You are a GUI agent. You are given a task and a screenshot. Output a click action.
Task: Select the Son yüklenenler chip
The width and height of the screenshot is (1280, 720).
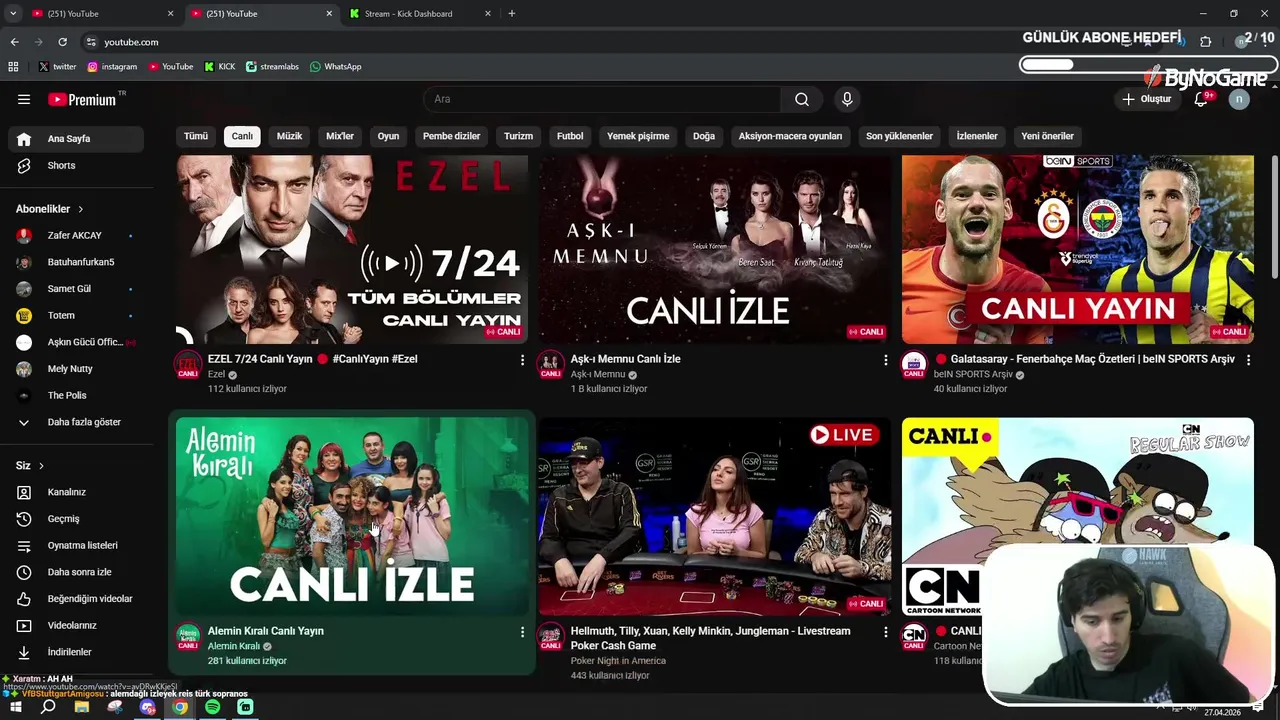(899, 136)
